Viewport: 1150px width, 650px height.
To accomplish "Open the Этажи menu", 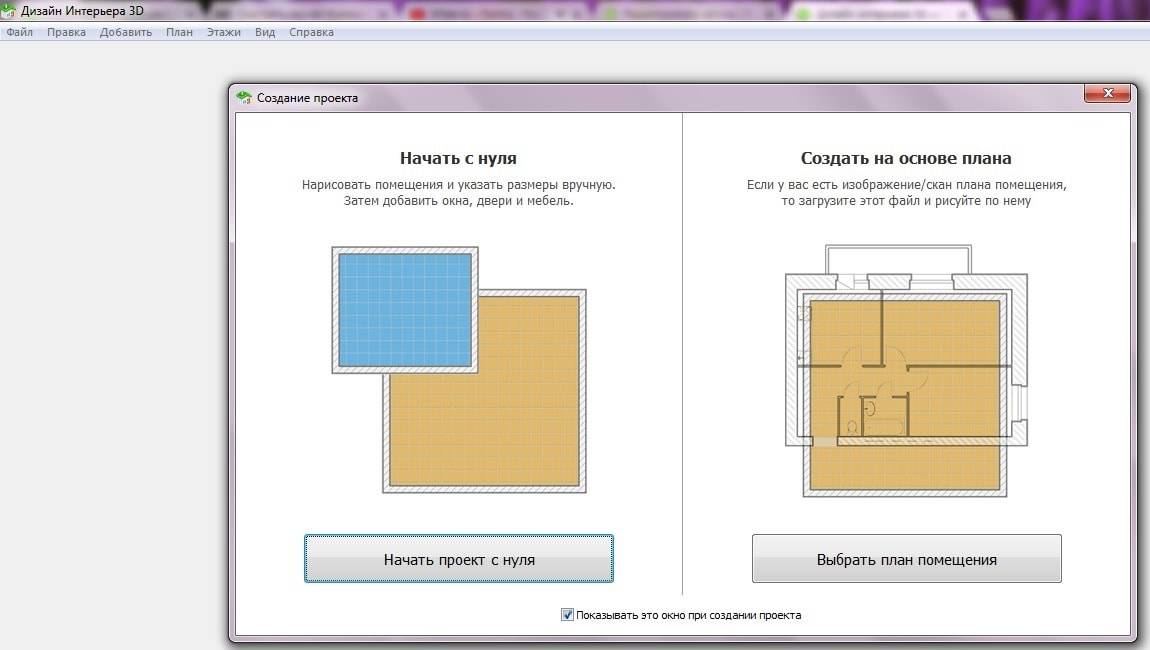I will pos(223,32).
